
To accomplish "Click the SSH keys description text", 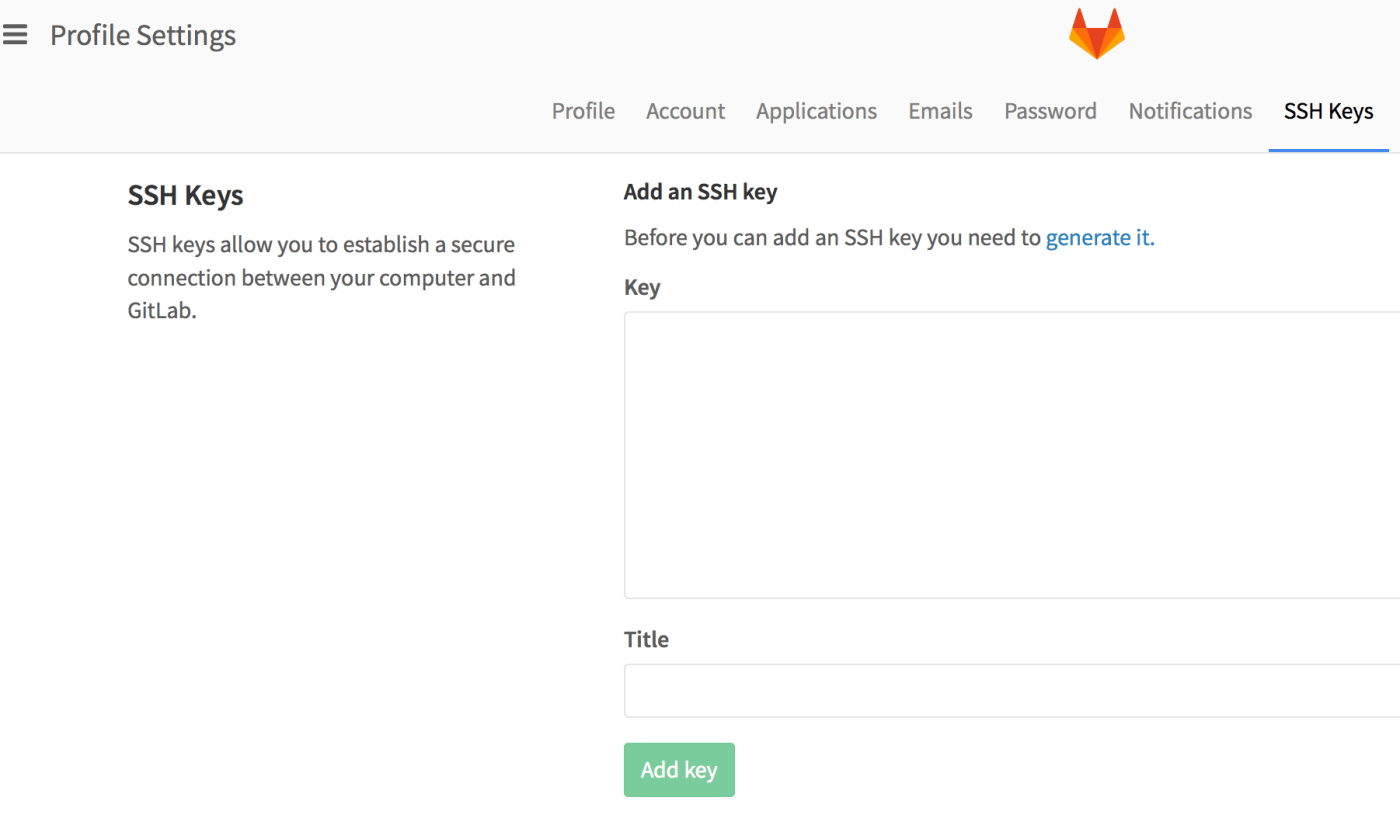I will click(321, 277).
